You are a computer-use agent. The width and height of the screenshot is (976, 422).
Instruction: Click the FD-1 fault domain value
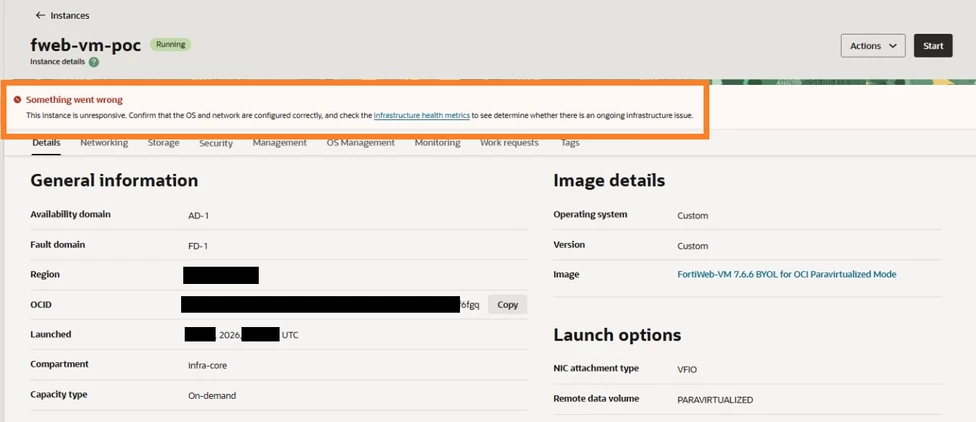[x=198, y=246]
